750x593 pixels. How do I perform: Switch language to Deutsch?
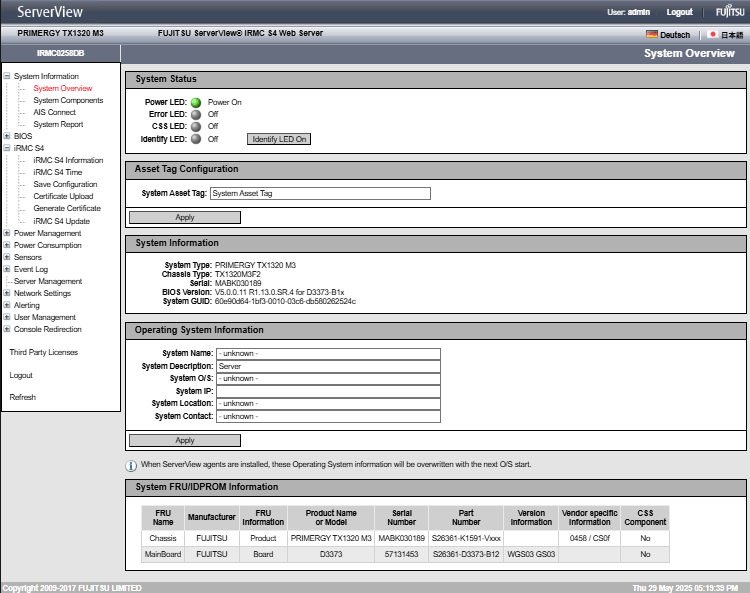[675, 35]
